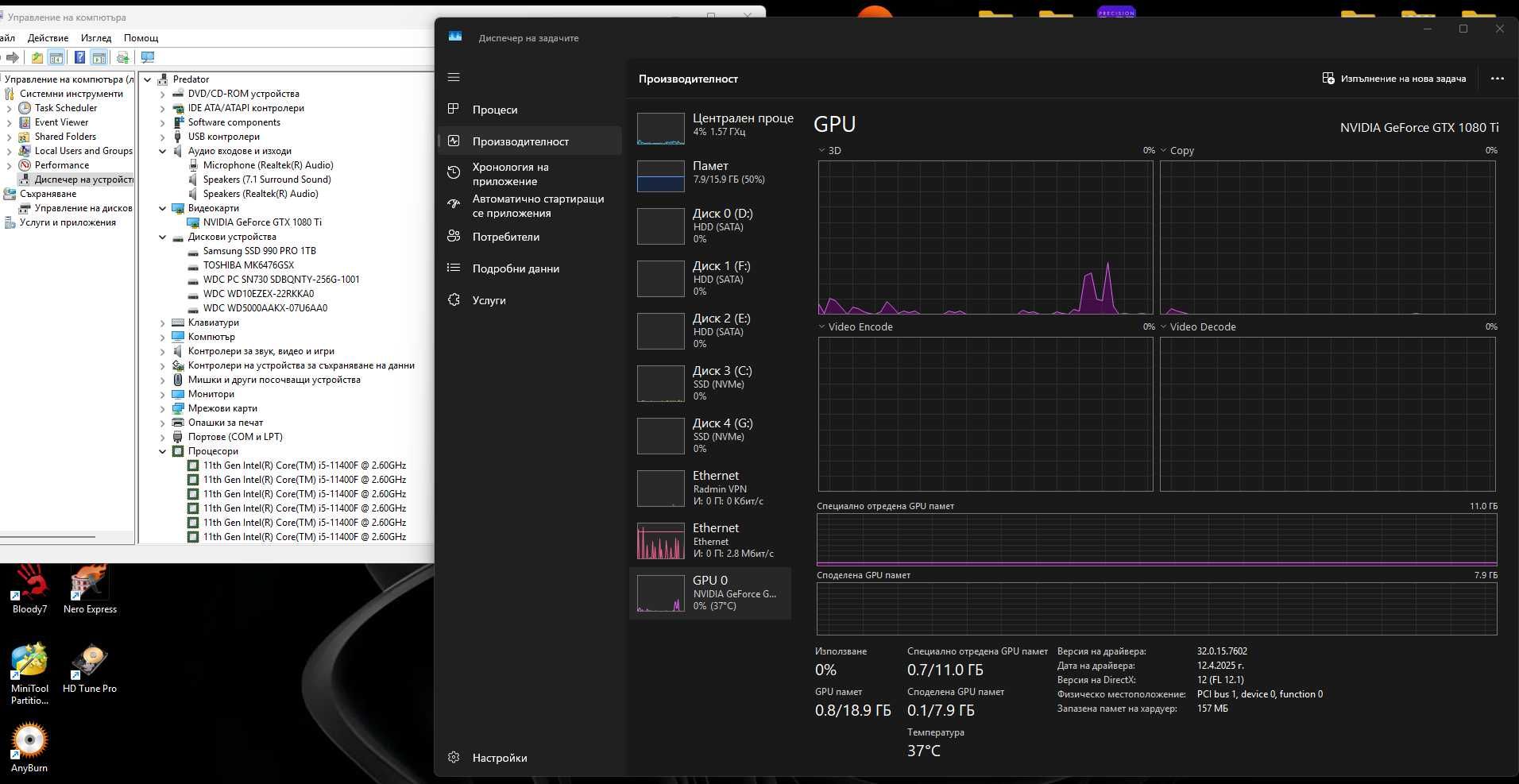Open the 3D graph engine dropdown
Screen dimensions: 1519x784
pyautogui.click(x=829, y=150)
